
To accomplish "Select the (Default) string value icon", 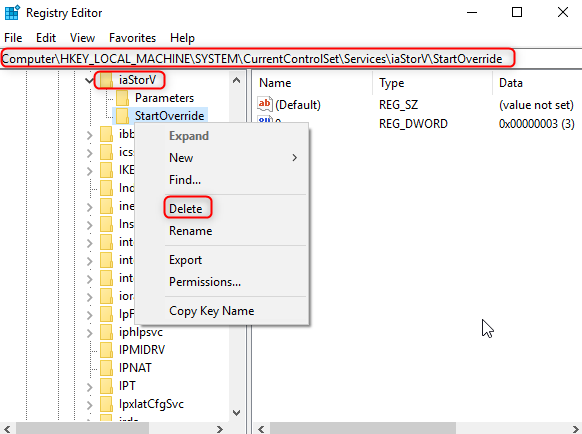I will pos(265,104).
